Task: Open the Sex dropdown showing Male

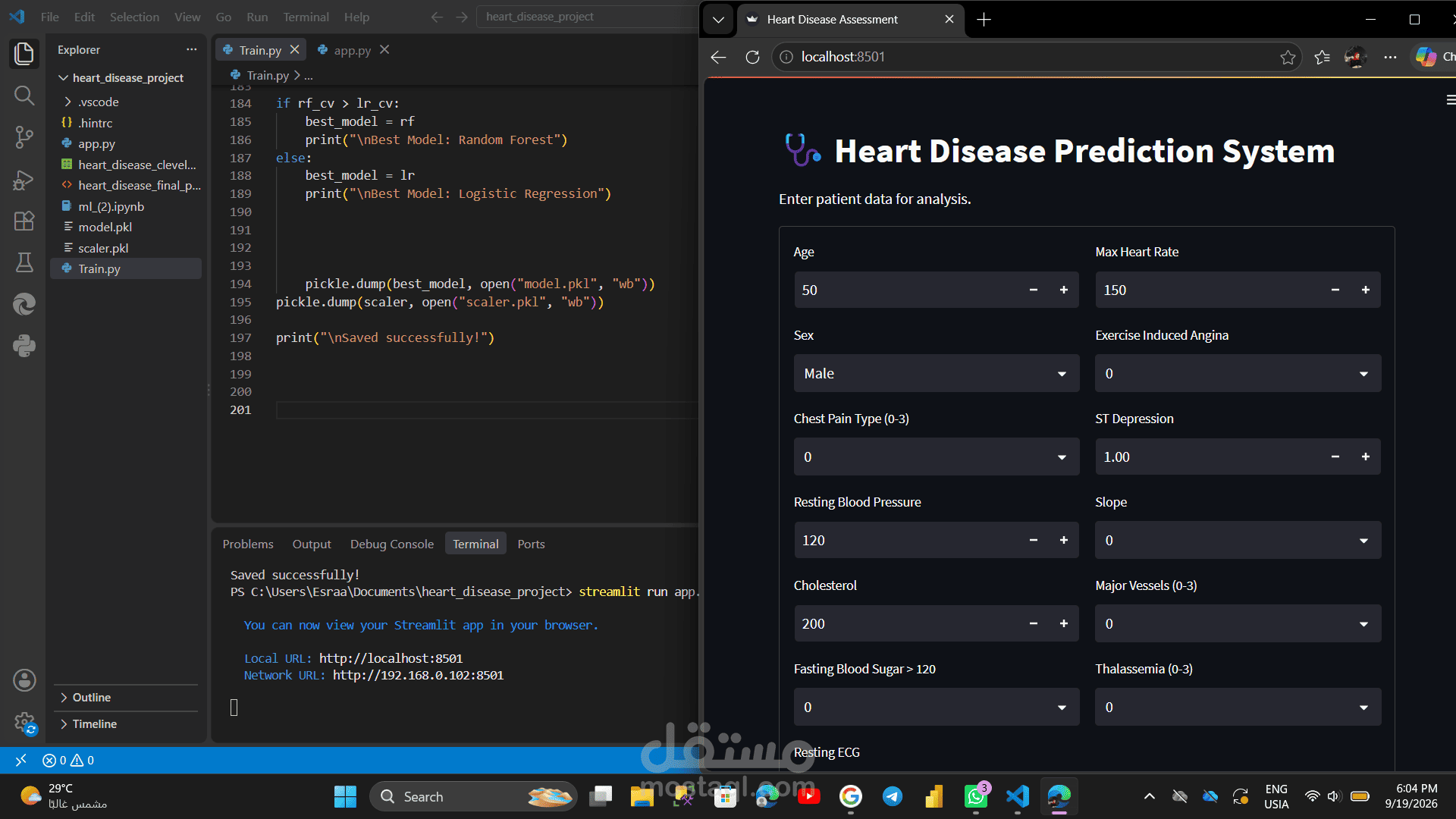Action: 936,373
